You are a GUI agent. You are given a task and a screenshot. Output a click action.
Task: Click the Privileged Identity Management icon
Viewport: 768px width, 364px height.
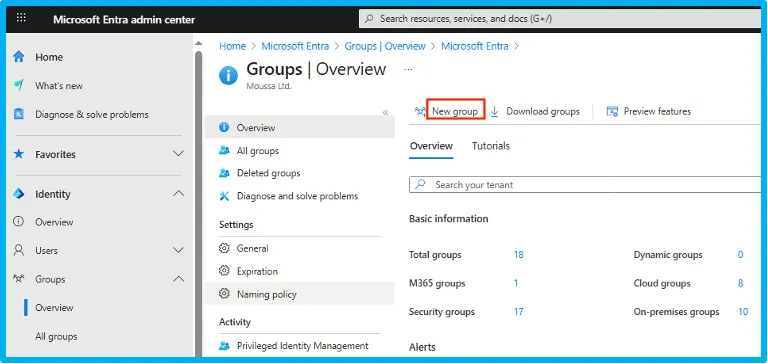click(224, 346)
